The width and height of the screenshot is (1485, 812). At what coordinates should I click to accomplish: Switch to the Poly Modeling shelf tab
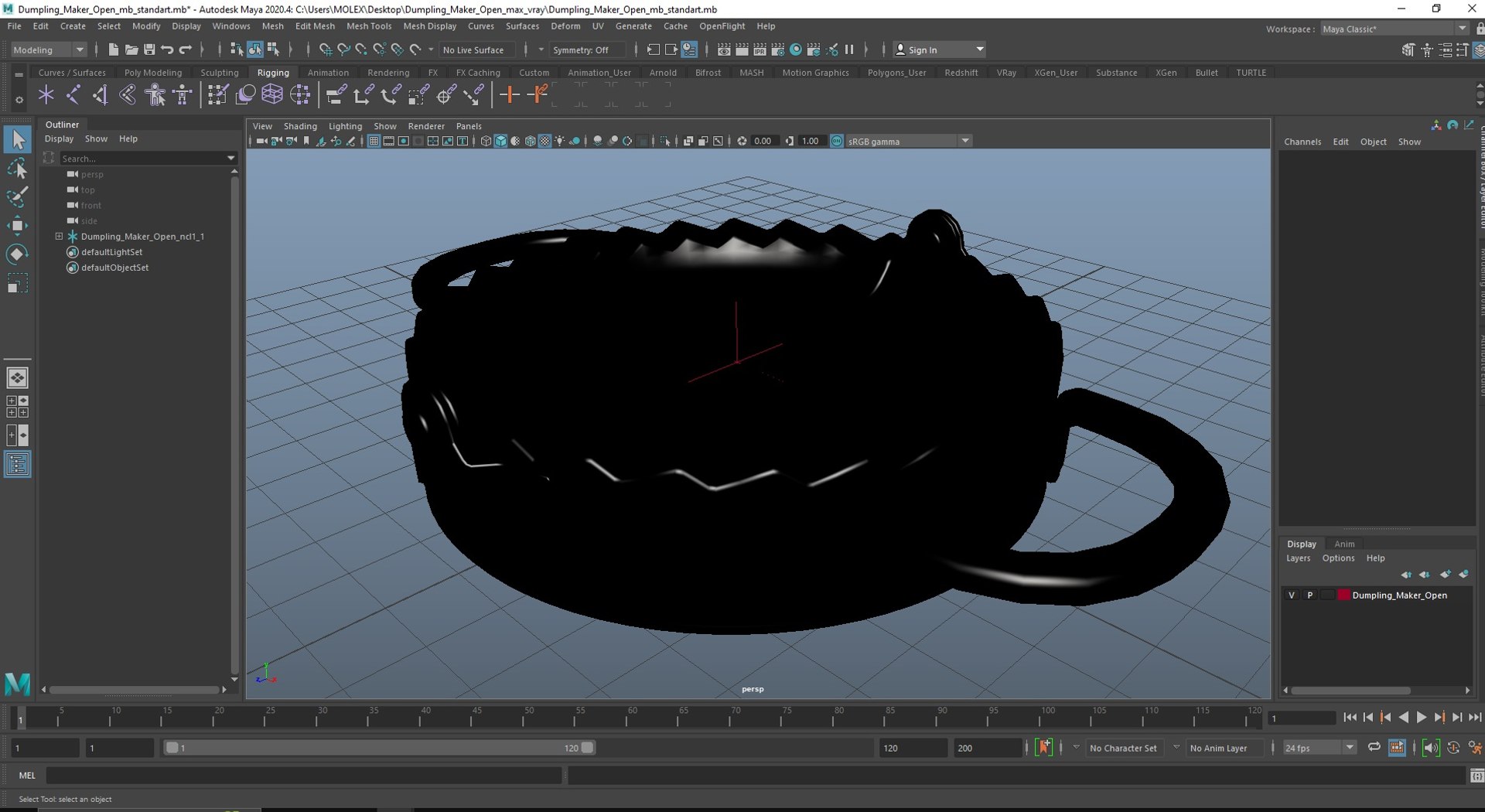pyautogui.click(x=153, y=73)
